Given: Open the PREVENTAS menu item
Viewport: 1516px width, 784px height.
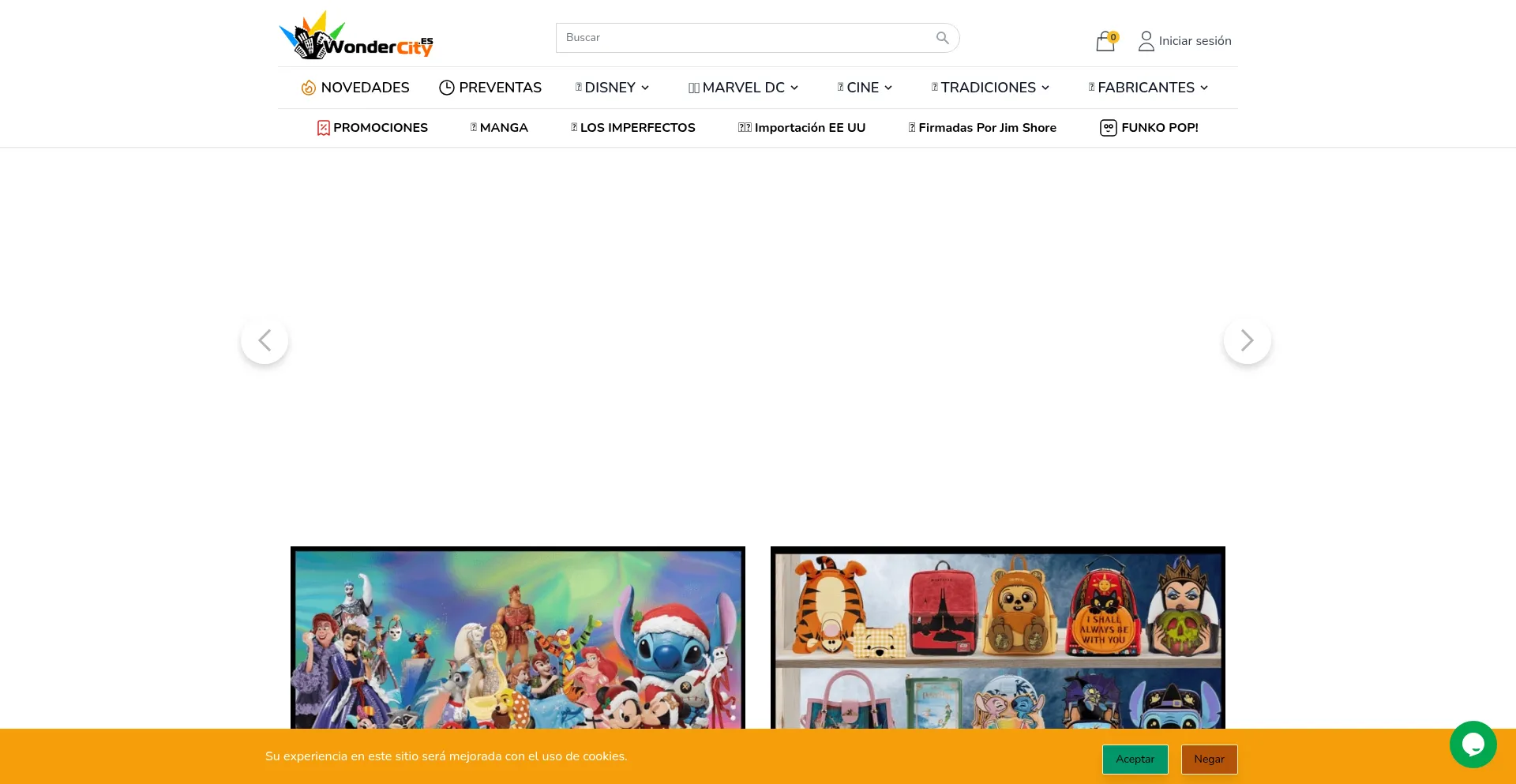Looking at the screenshot, I should coord(490,88).
